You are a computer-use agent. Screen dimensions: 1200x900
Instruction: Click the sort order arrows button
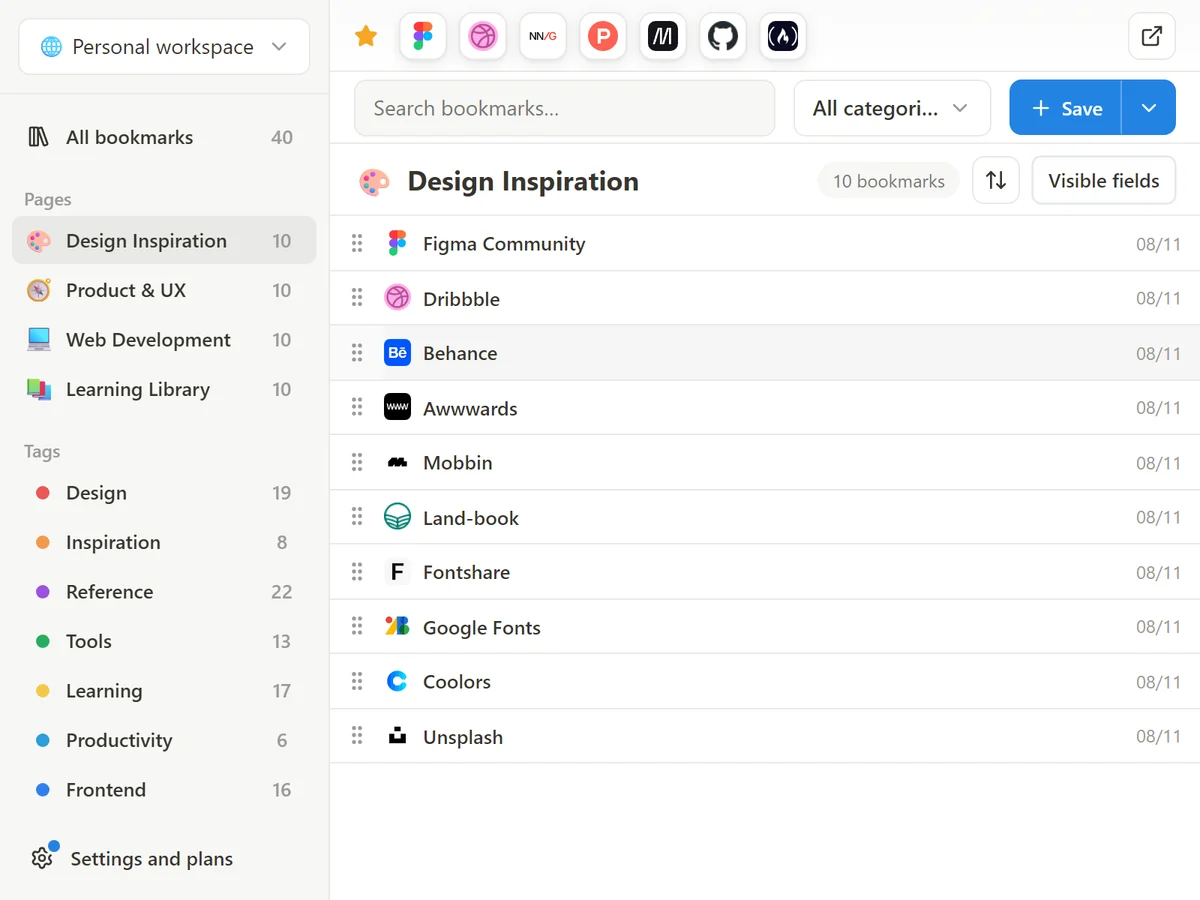(x=996, y=181)
